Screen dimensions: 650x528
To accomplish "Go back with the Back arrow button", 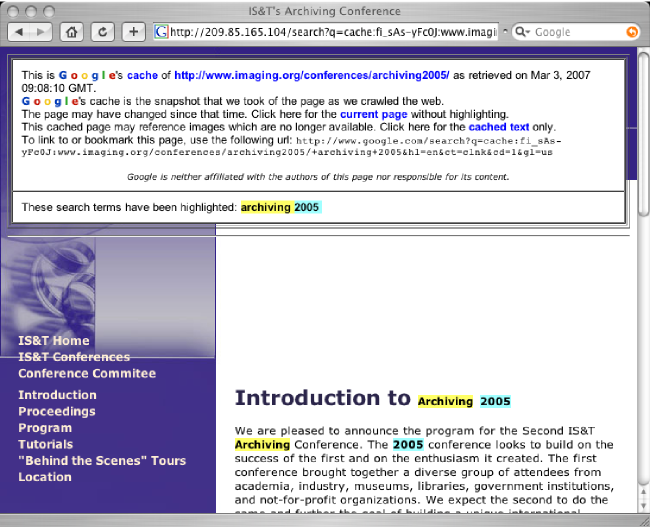I will click(19, 32).
